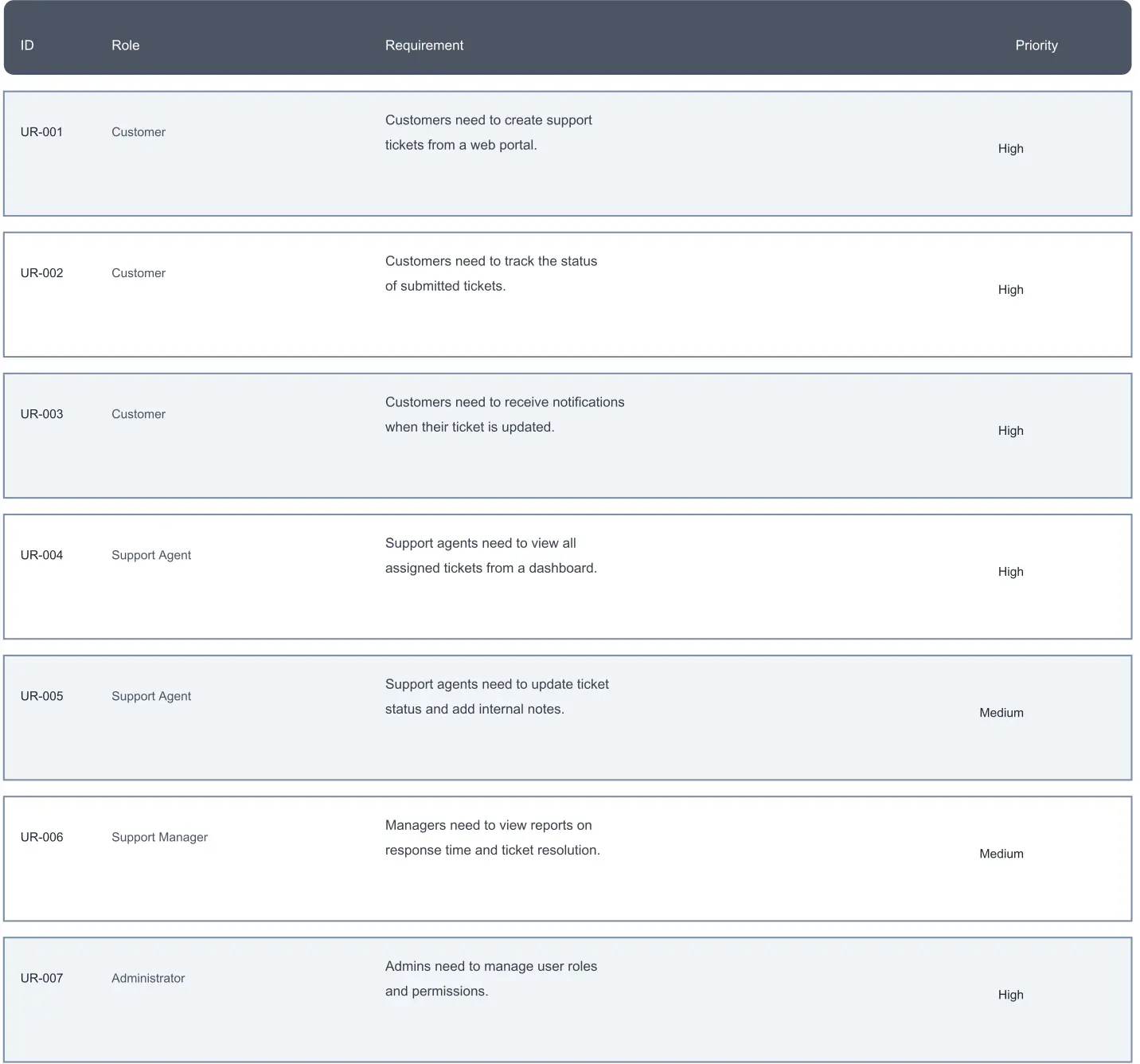Select the UR-003 ID cell

[41, 414]
